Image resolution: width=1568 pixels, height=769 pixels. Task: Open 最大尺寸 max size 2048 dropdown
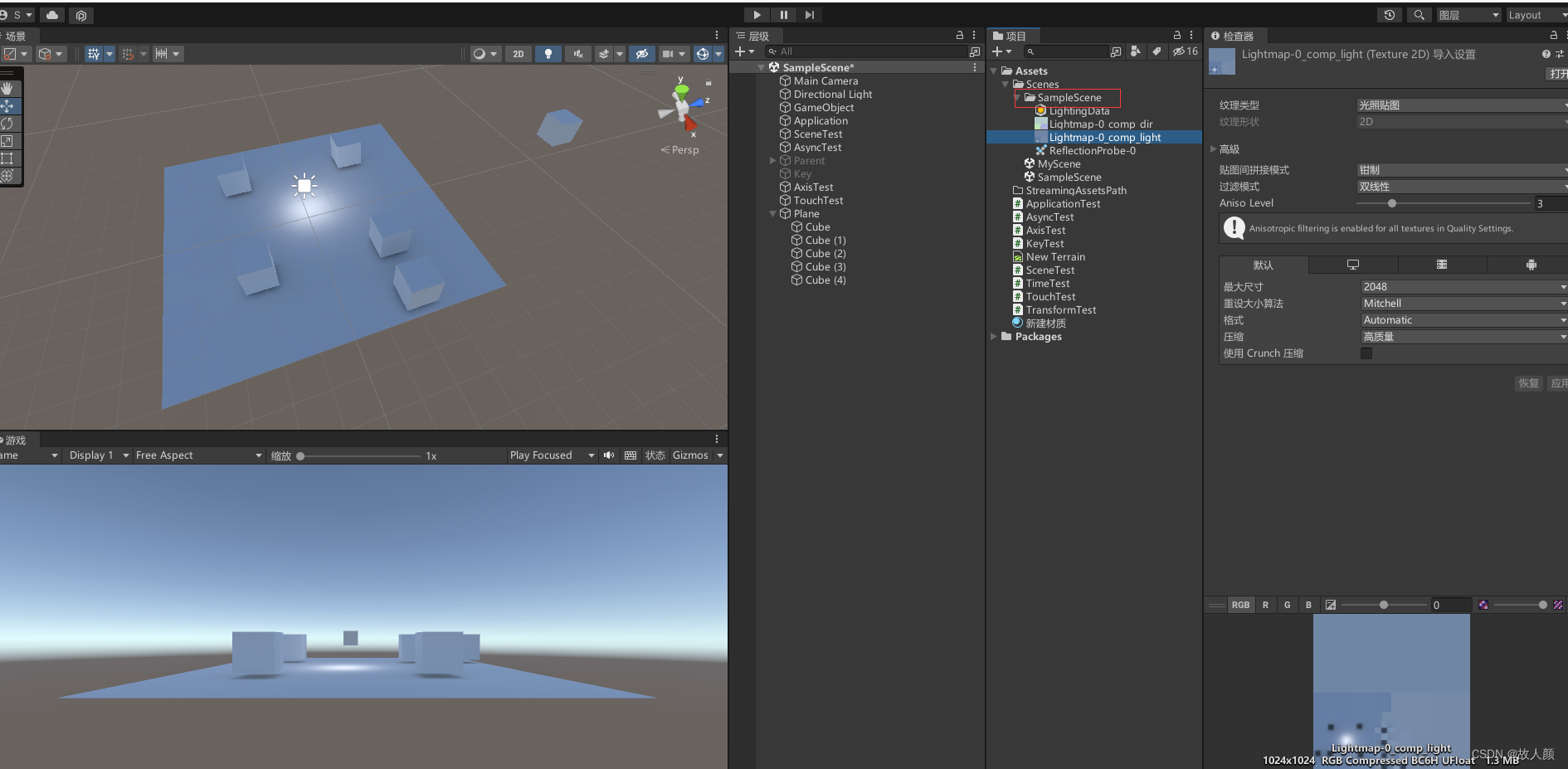pyautogui.click(x=1464, y=287)
